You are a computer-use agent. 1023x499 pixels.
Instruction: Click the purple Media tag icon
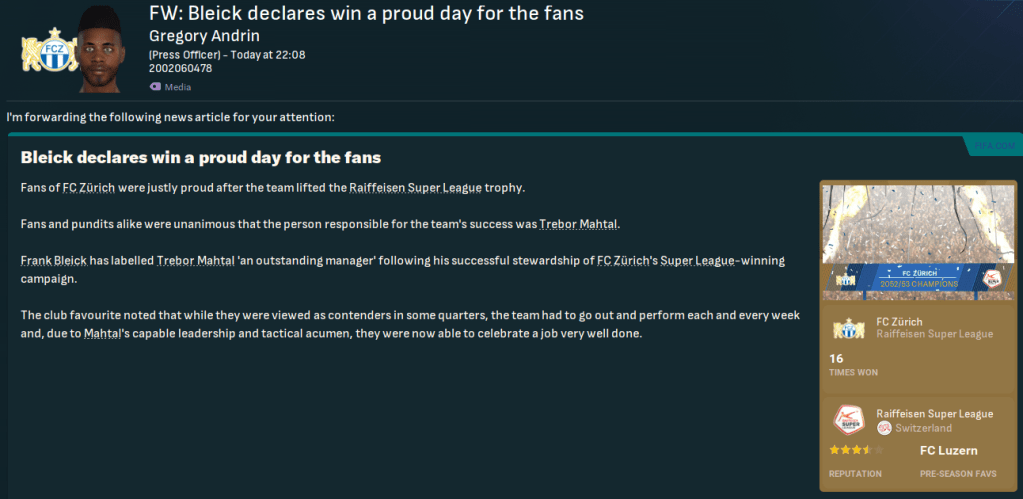[155, 87]
